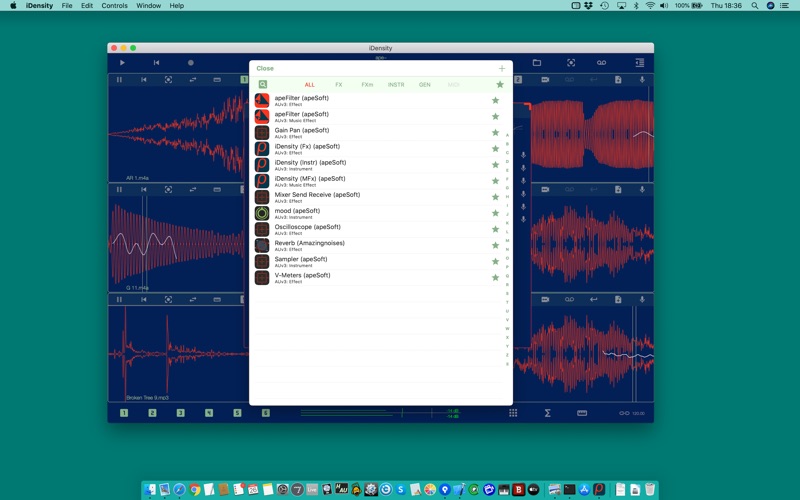Open the grid matrix icon in bottom bar

tap(513, 413)
